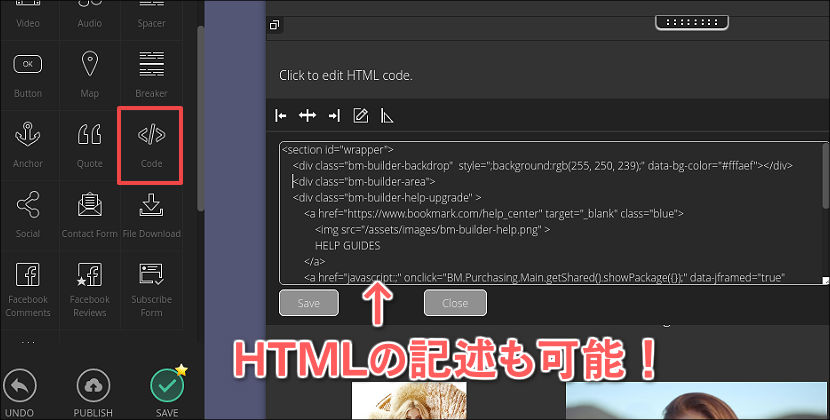Add a Quote module
830x420 pixels.
[x=89, y=145]
